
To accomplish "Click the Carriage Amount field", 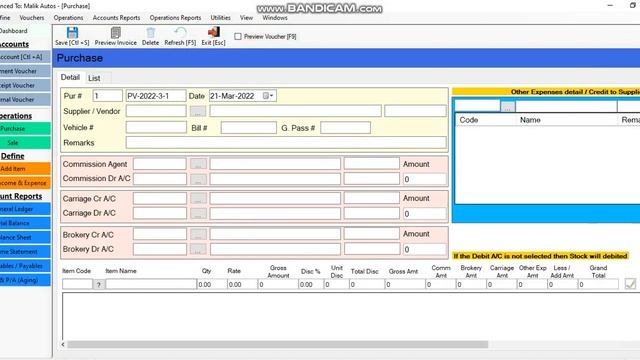I will click(x=424, y=213).
